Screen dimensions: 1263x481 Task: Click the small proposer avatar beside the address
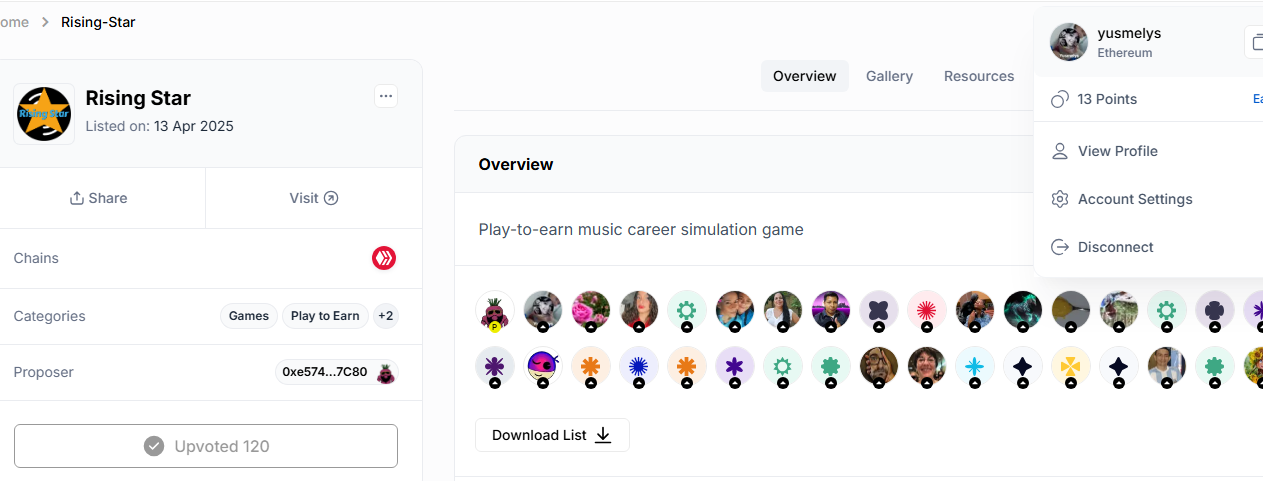pos(385,373)
